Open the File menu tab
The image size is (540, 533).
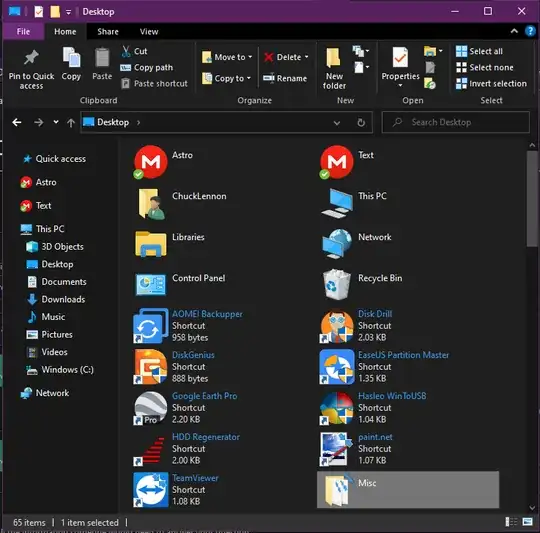pyautogui.click(x=23, y=32)
